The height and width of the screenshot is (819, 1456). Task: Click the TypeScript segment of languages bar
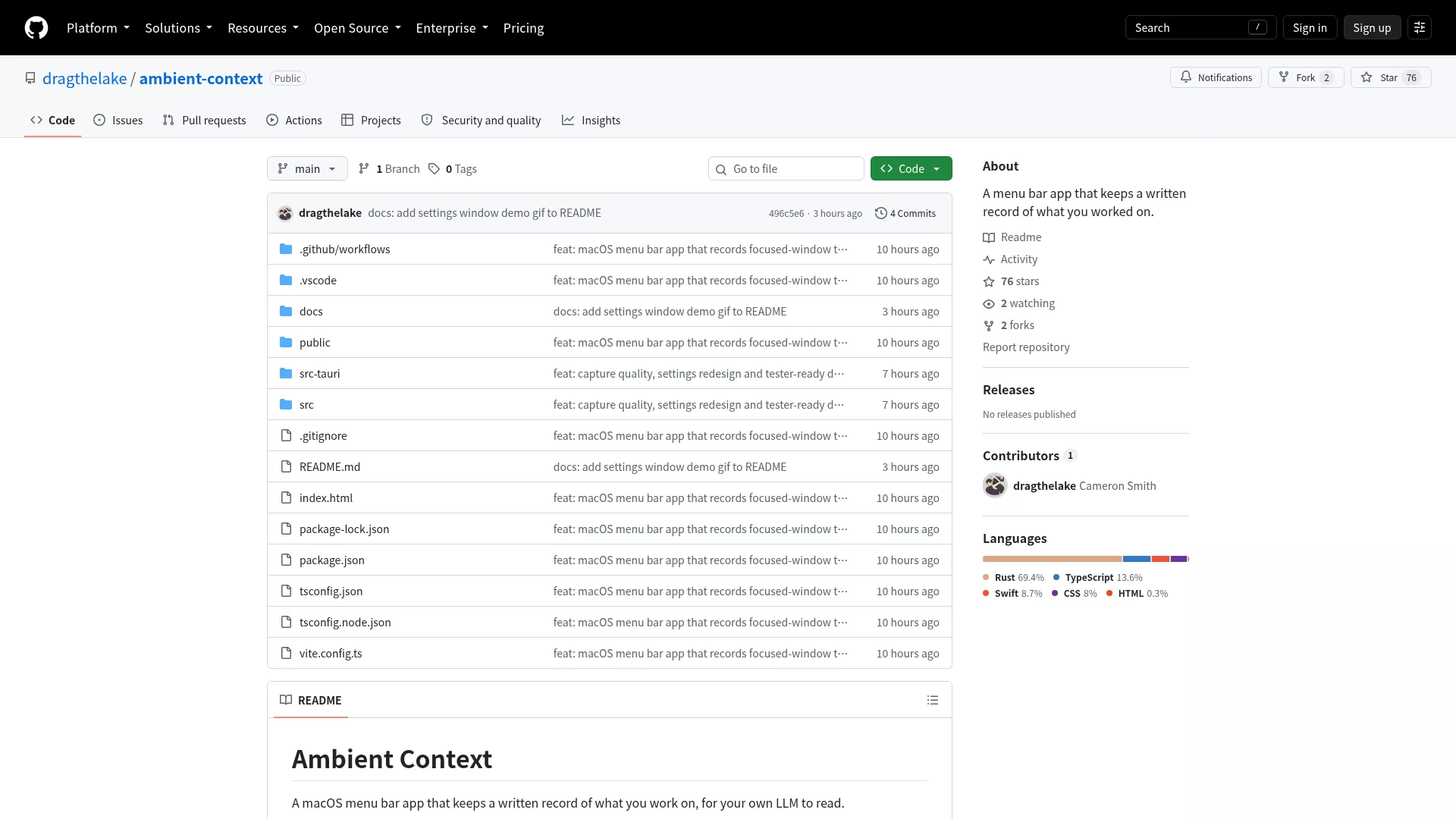1137,559
